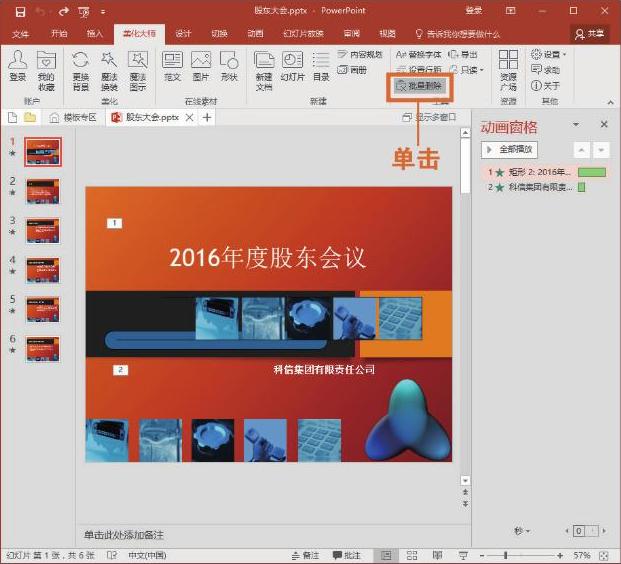Click 全部播放 in animation pane
The width and height of the screenshot is (621, 564).
pos(509,149)
